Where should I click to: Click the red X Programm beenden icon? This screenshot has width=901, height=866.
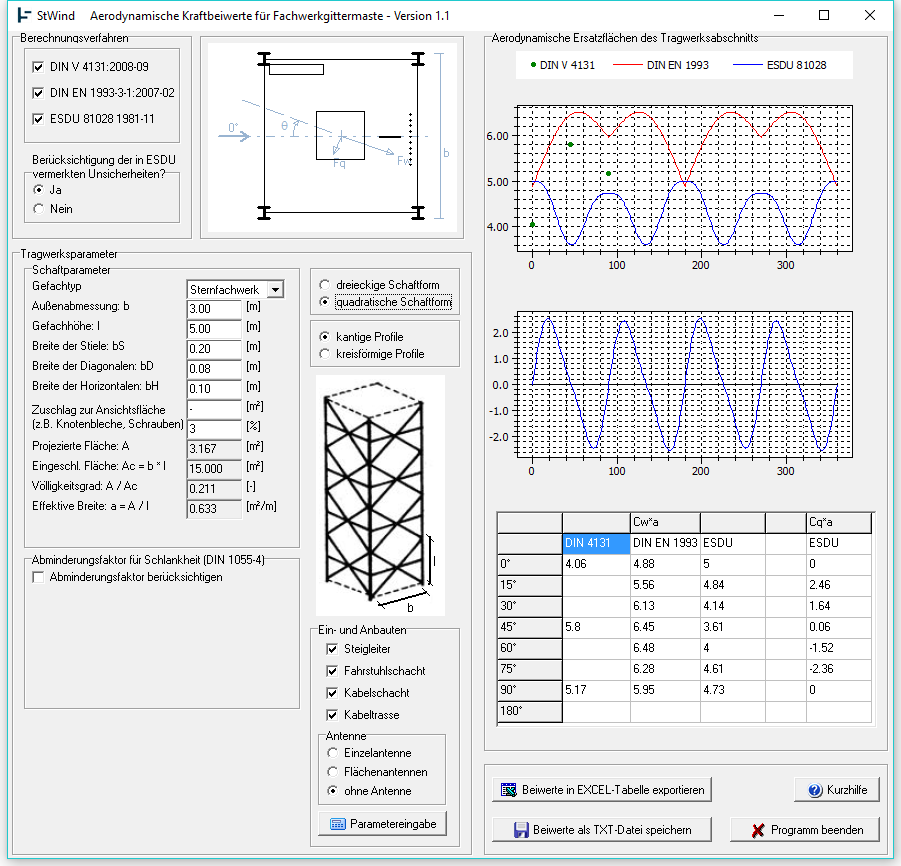tap(758, 830)
